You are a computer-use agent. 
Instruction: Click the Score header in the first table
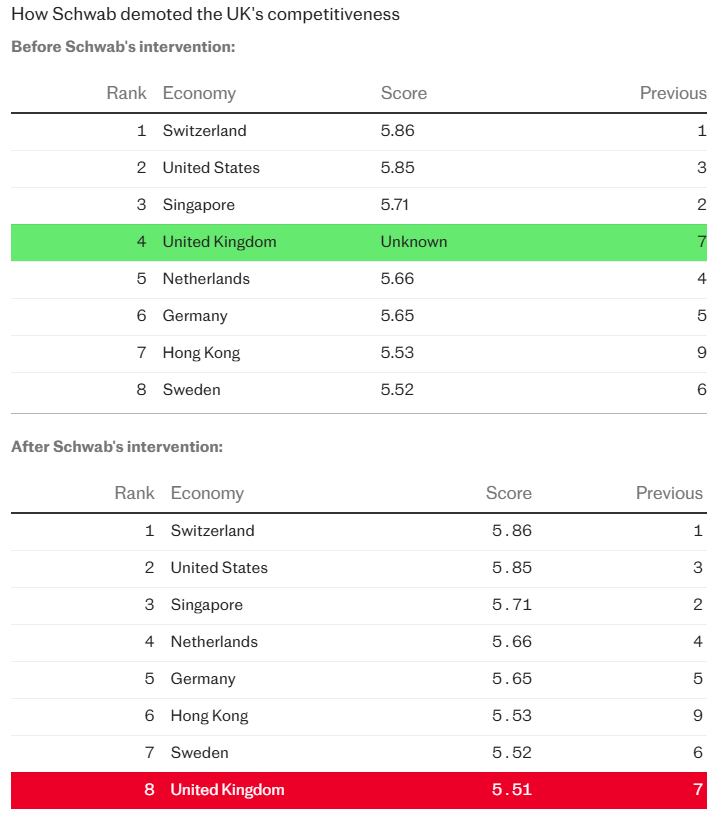pos(404,93)
